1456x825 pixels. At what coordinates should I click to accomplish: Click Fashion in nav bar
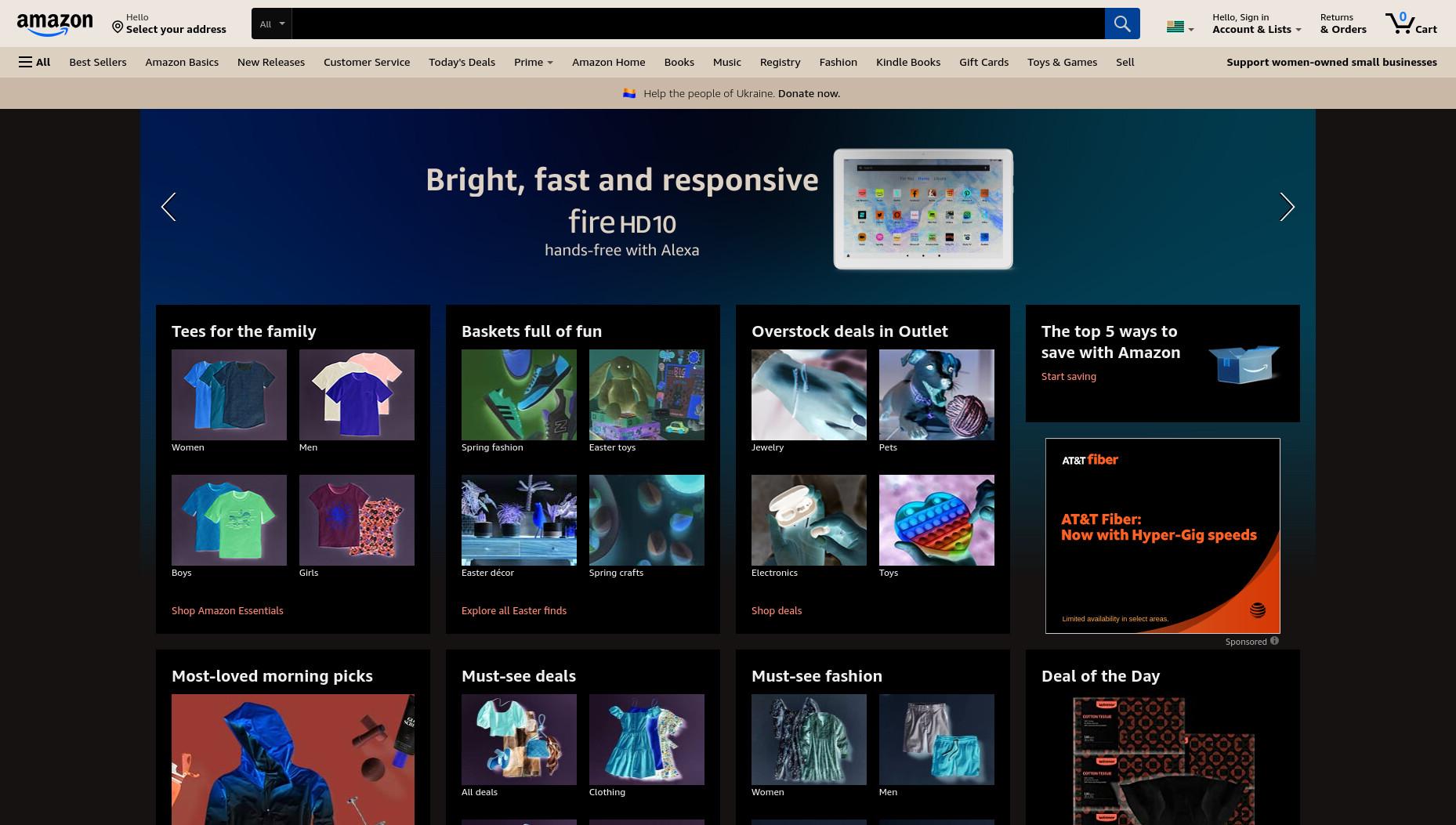point(838,62)
